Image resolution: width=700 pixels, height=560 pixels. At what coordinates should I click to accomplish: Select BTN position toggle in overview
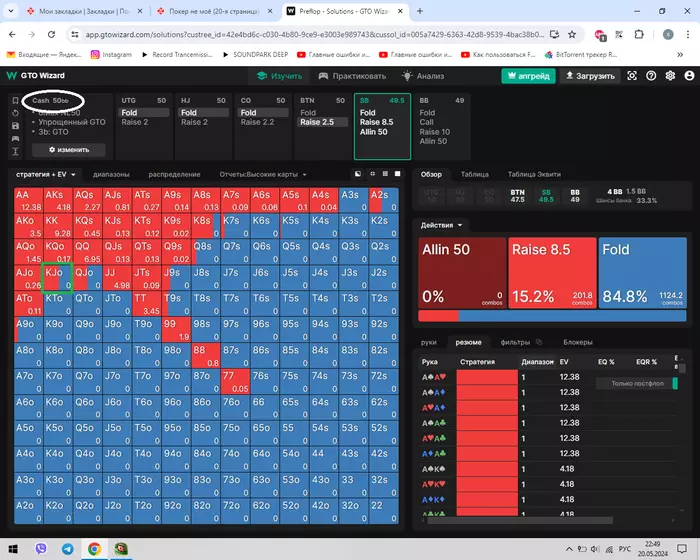tap(517, 196)
